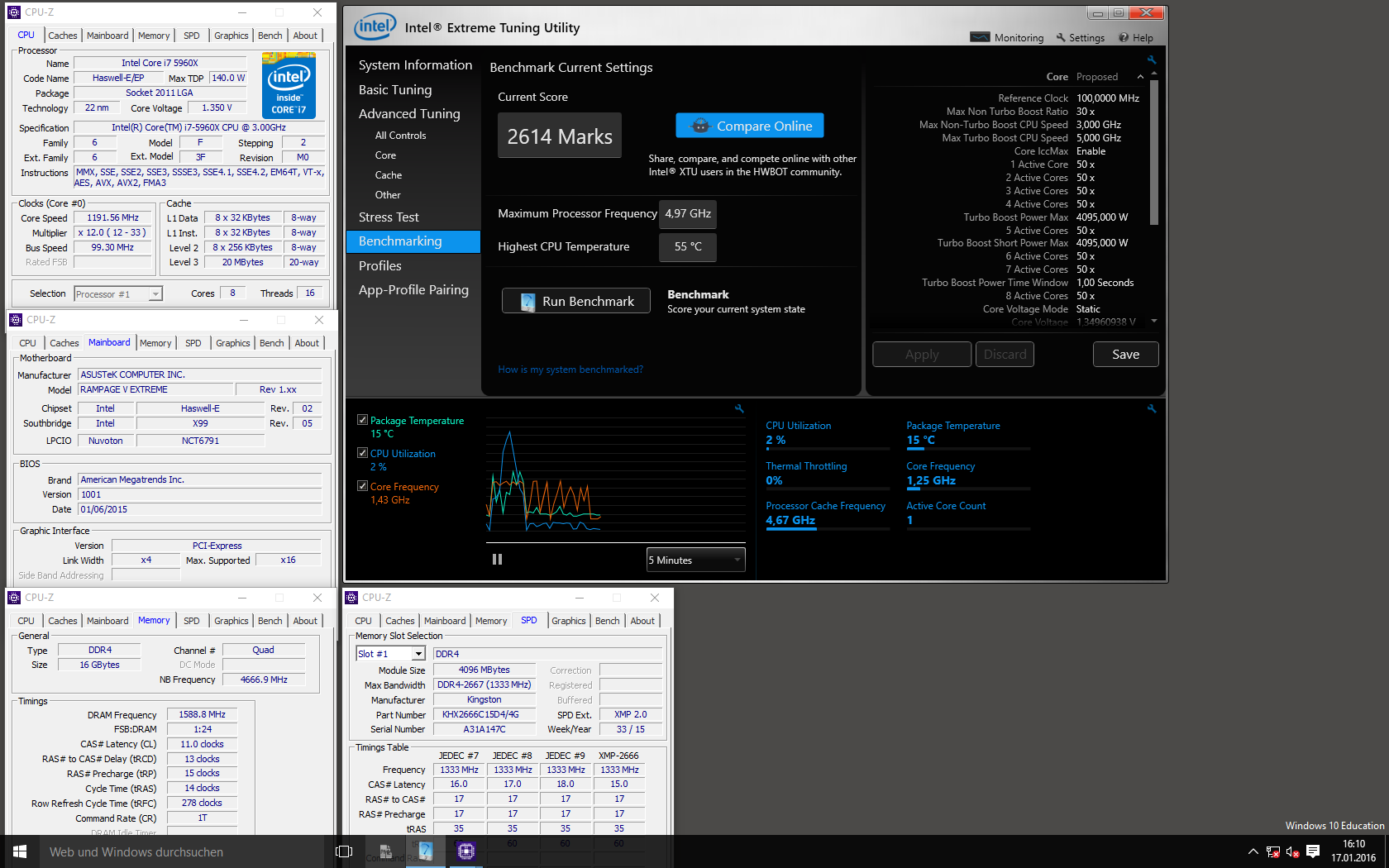Open Graphics tab in Mainboard CPU-Z window
1389x868 pixels.
coord(233,343)
